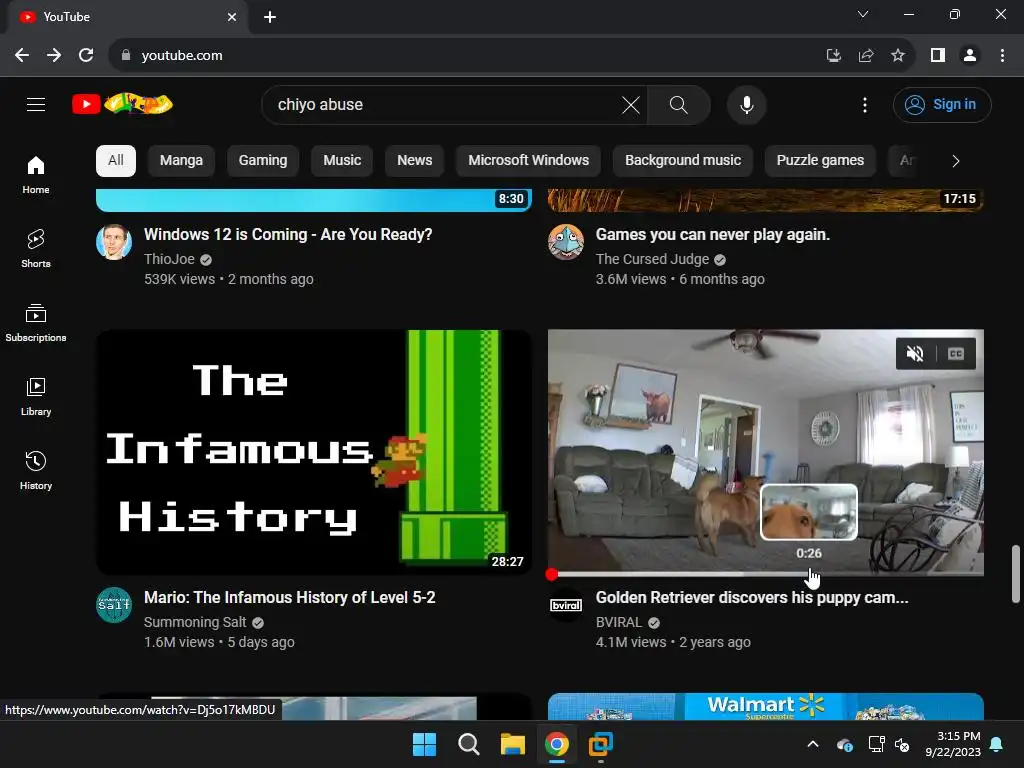Open YouTube settings three-dot menu
The image size is (1024, 768).
(865, 104)
